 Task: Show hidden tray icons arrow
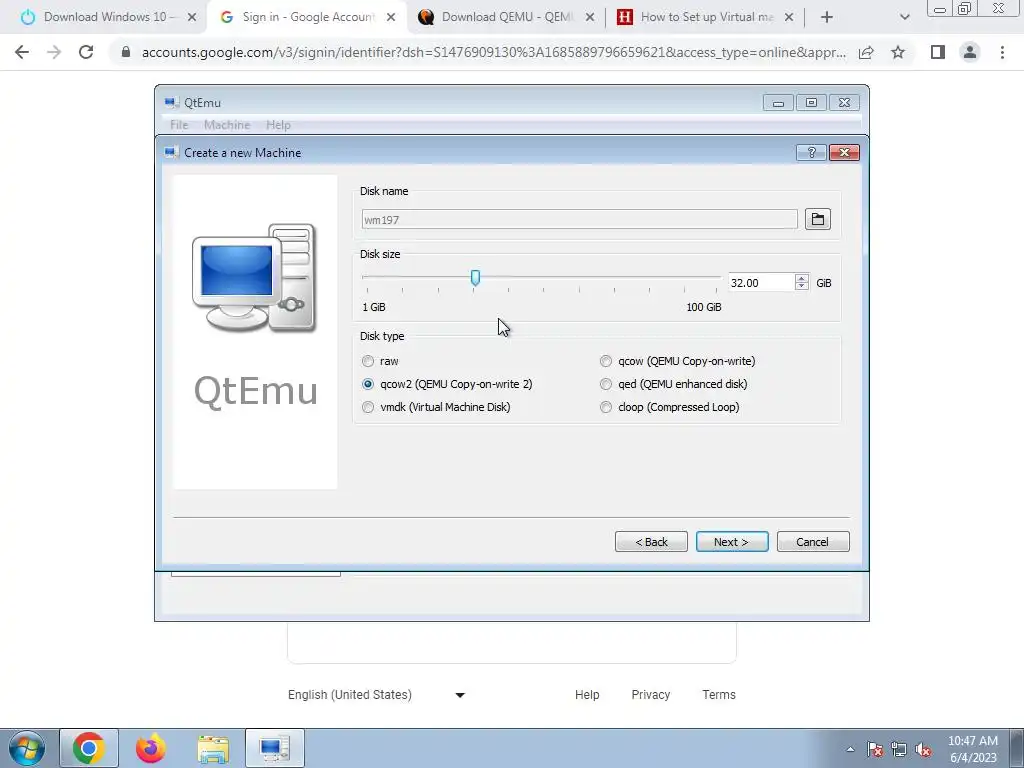coord(850,749)
